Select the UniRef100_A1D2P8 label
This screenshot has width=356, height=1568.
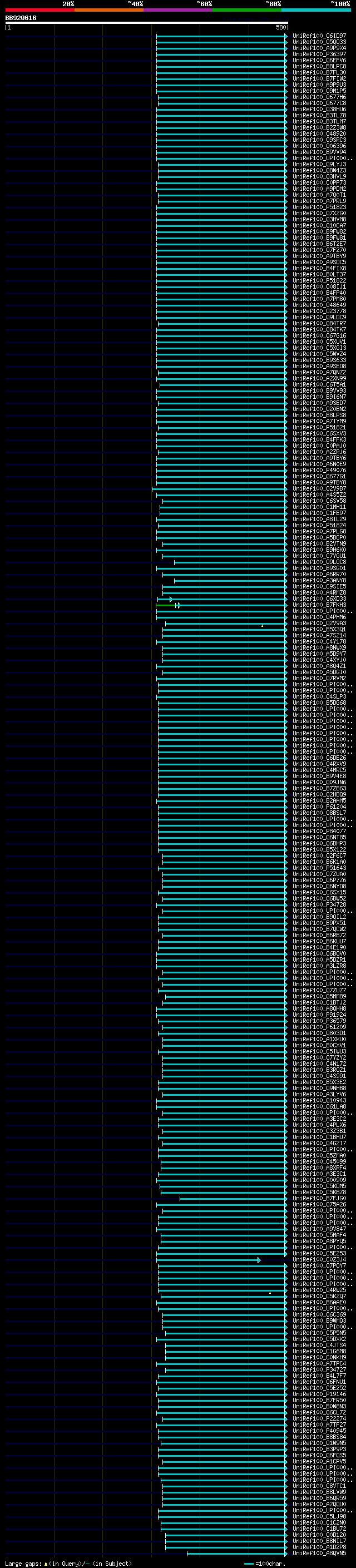[x=319, y=1547]
